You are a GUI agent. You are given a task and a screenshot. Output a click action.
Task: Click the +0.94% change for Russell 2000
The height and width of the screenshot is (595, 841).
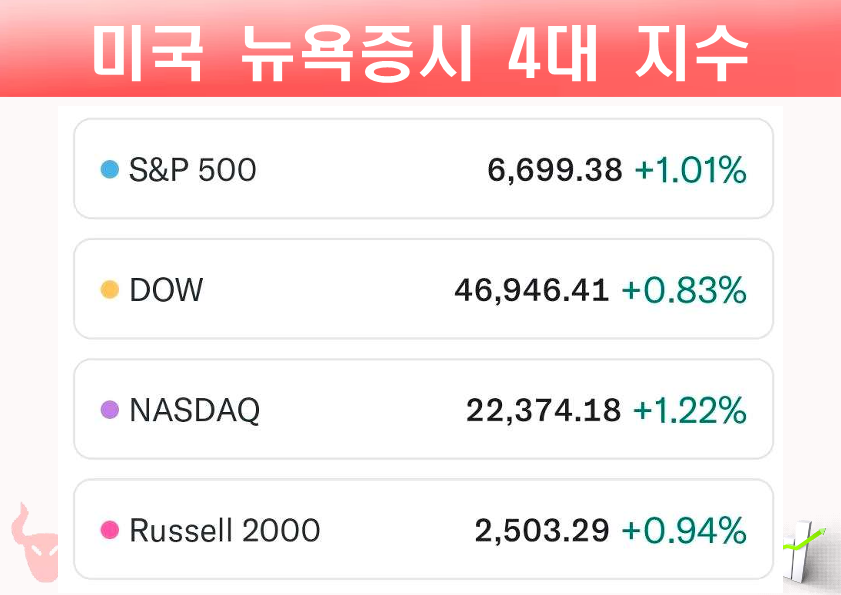(684, 530)
